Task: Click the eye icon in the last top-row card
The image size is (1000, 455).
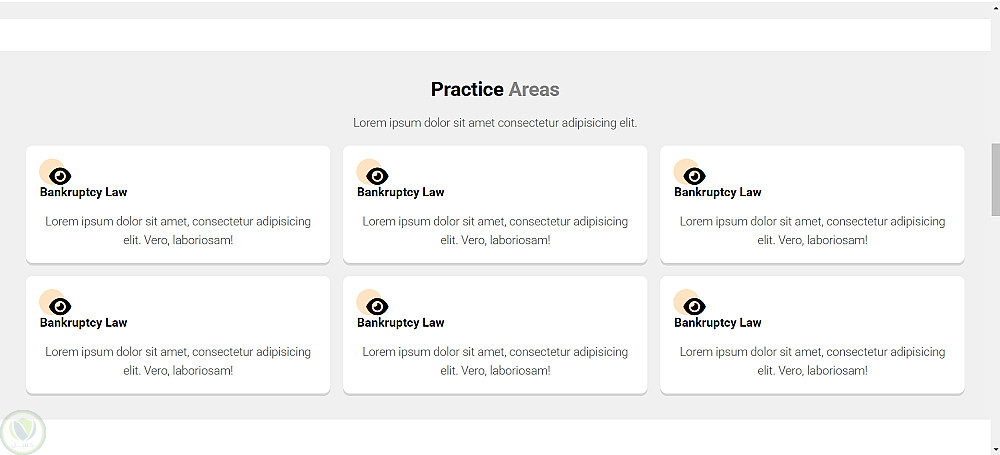Action: coord(694,176)
